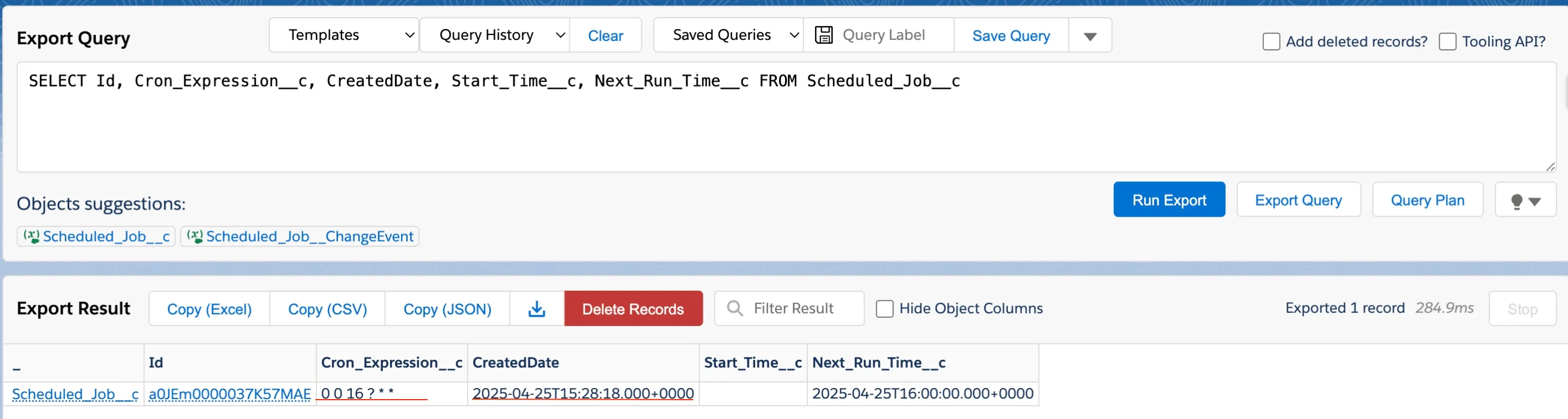Image resolution: width=1568 pixels, height=419 pixels.
Task: Click the save icon beside Query Label
Action: [824, 35]
